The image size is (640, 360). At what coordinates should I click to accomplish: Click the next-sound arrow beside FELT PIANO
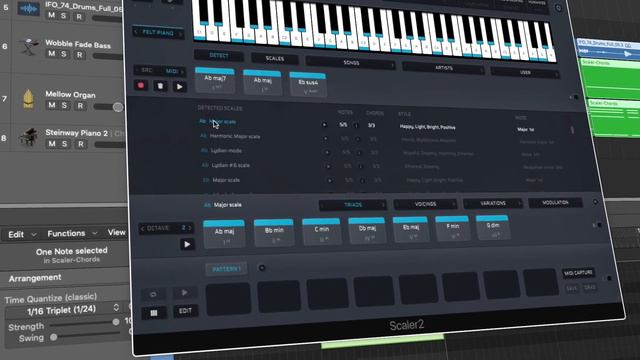[x=180, y=34]
